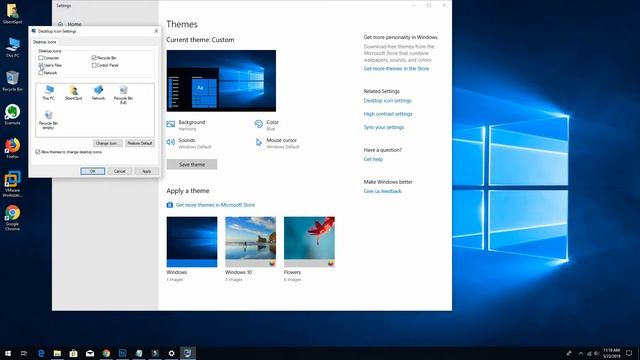The image size is (640, 360).
Task: Show hidden system tray icons
Action: click(581, 353)
